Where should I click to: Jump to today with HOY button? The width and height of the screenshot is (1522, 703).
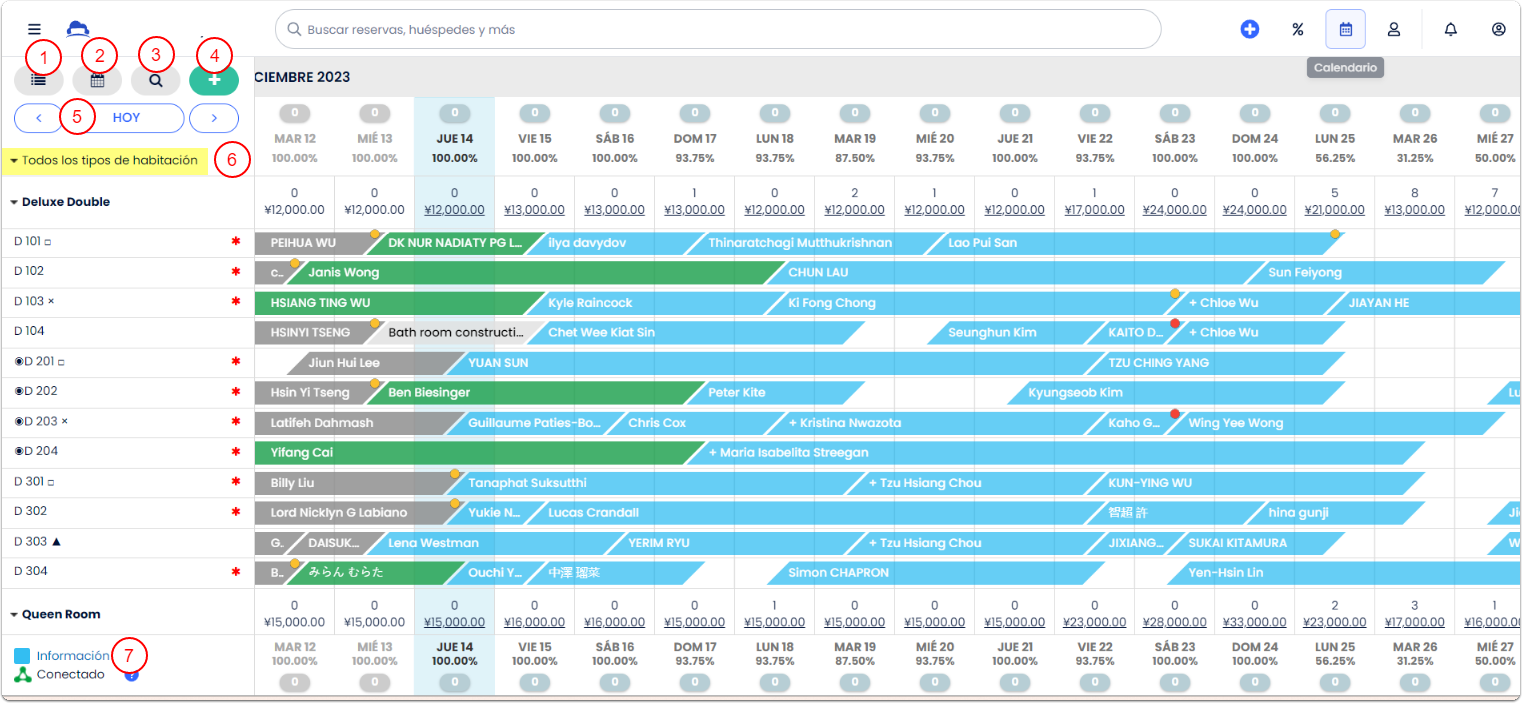tap(126, 118)
